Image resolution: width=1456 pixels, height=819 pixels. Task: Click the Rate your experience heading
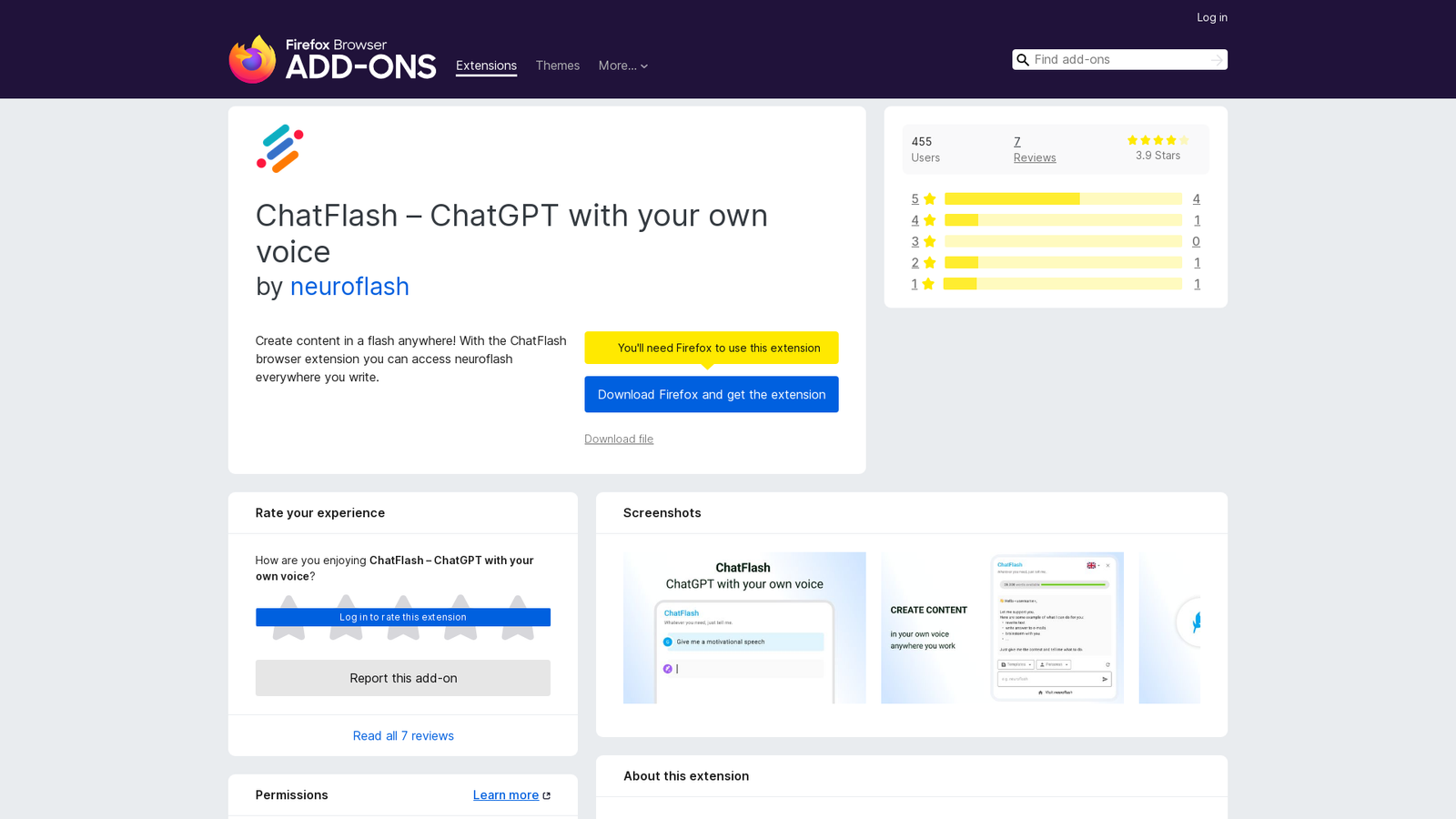pyautogui.click(x=320, y=513)
